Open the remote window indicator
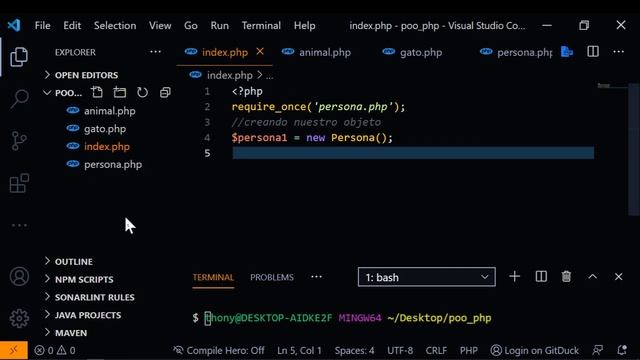Viewport: 640px width, 360px height. 14,350
